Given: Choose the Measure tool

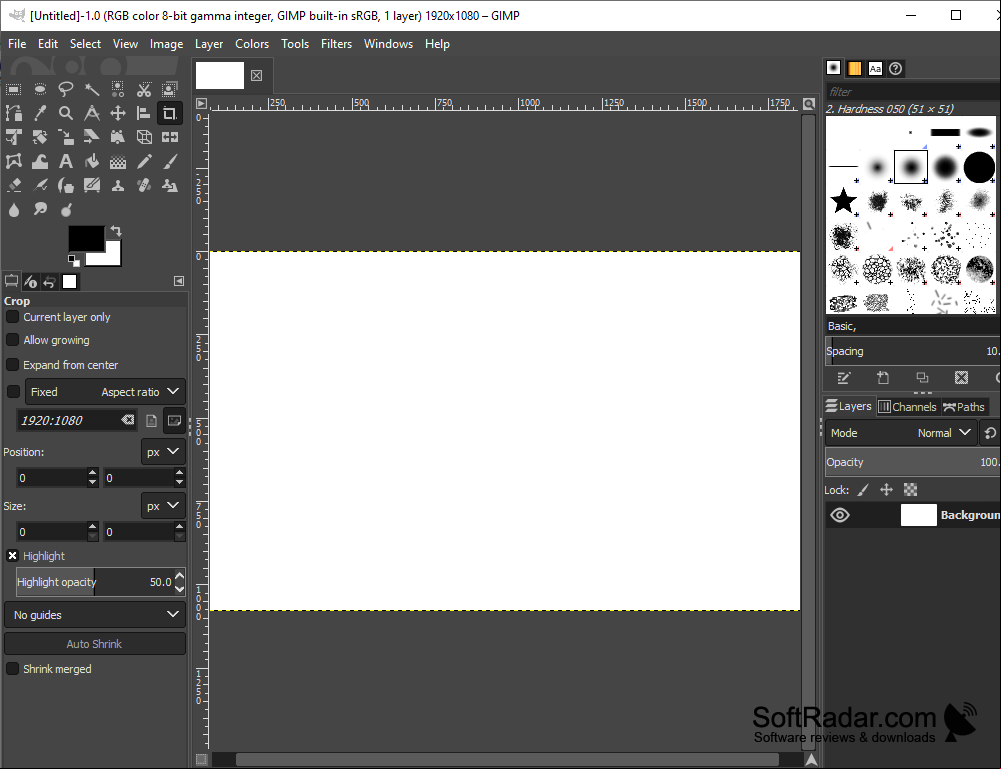Looking at the screenshot, I should 92,114.
